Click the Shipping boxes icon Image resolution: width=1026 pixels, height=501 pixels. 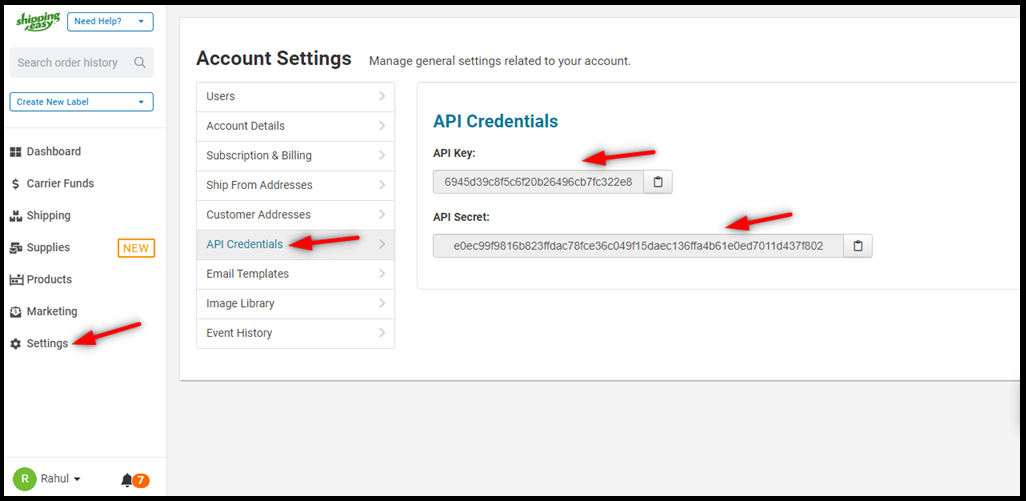pos(16,215)
